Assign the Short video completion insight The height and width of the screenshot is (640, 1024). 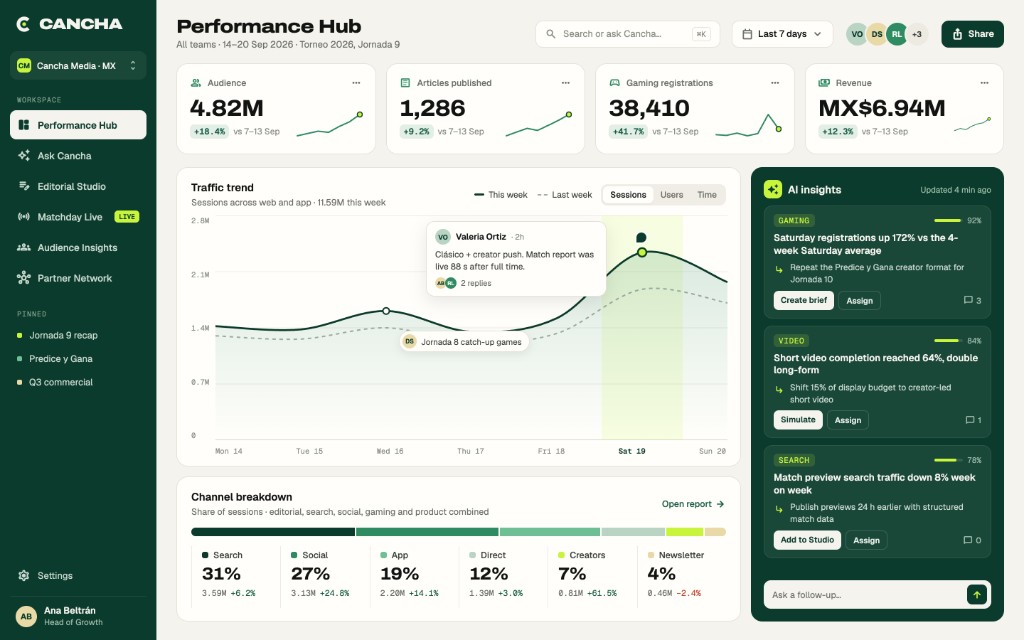(848, 420)
